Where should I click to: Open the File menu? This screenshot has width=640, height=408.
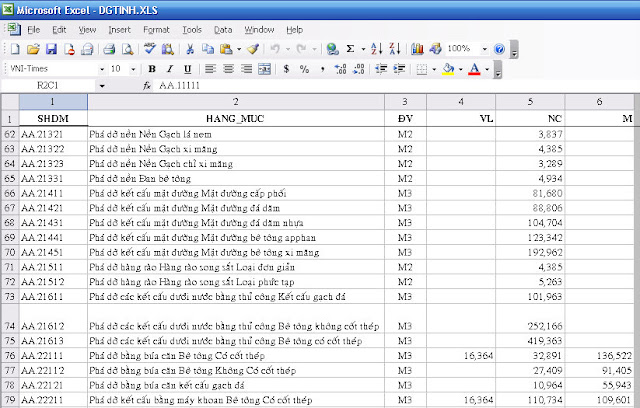coord(33,30)
